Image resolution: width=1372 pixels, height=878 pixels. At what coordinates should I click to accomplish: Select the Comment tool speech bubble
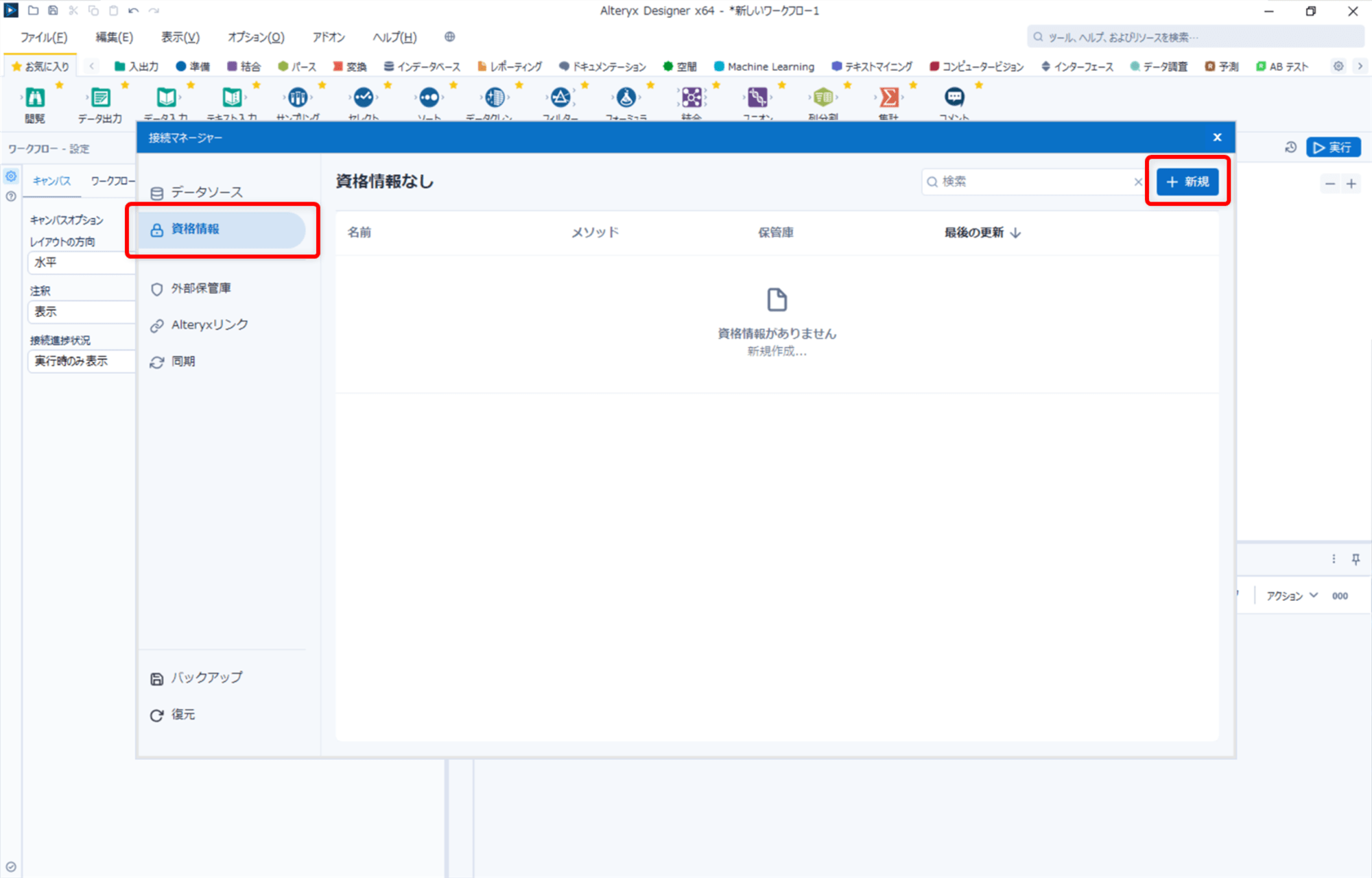954,97
